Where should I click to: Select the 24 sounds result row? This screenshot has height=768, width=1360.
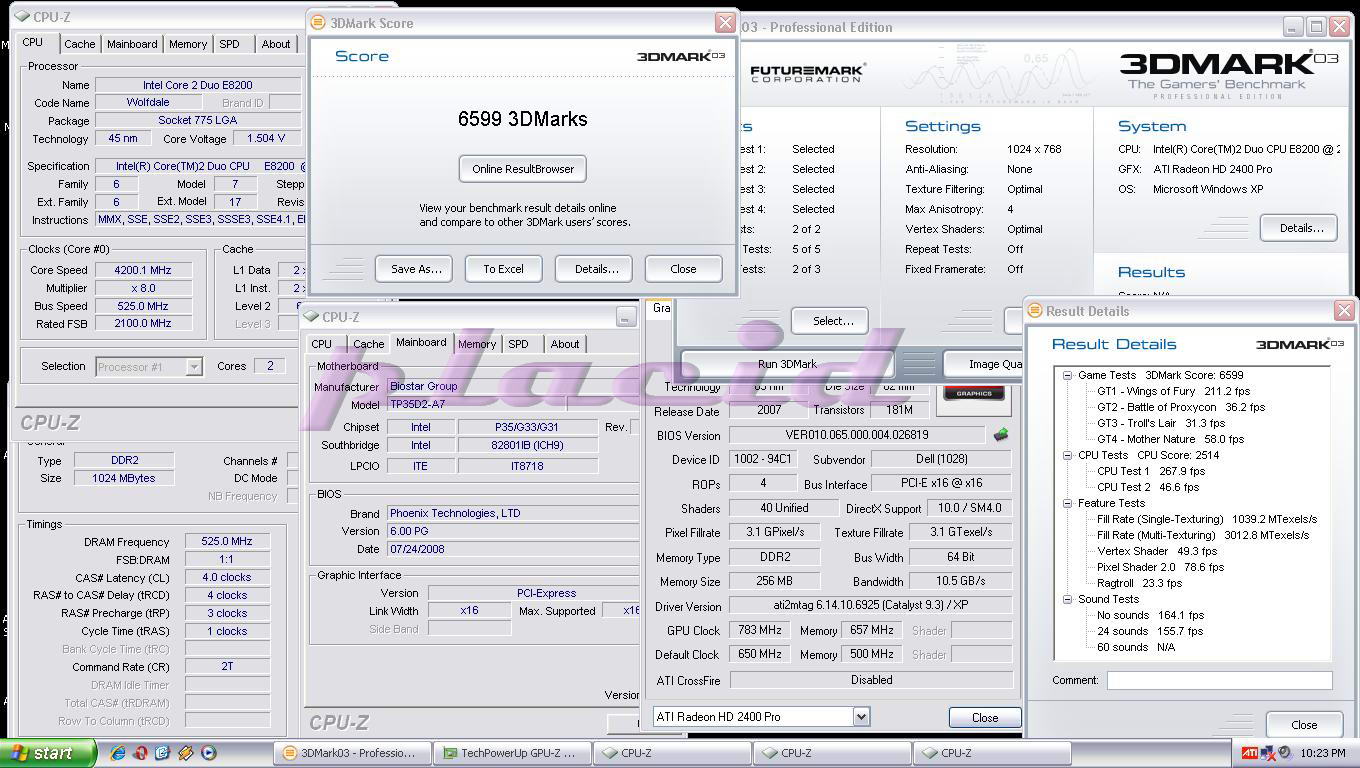tap(1150, 631)
